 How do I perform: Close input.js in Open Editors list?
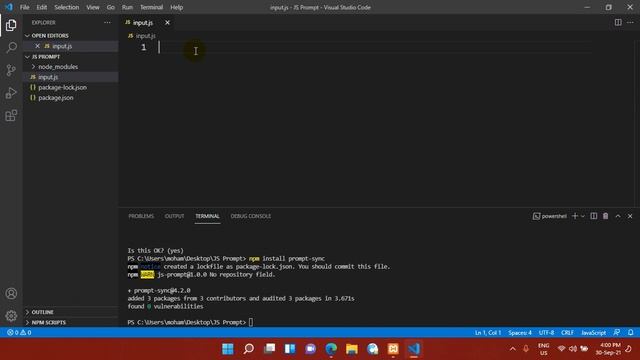[38, 46]
